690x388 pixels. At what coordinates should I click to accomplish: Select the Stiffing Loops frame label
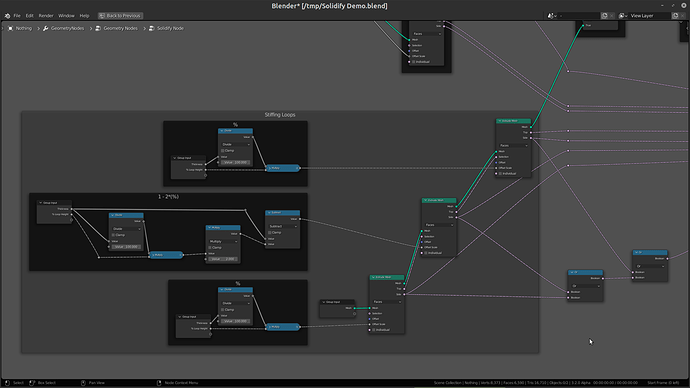[280, 115]
